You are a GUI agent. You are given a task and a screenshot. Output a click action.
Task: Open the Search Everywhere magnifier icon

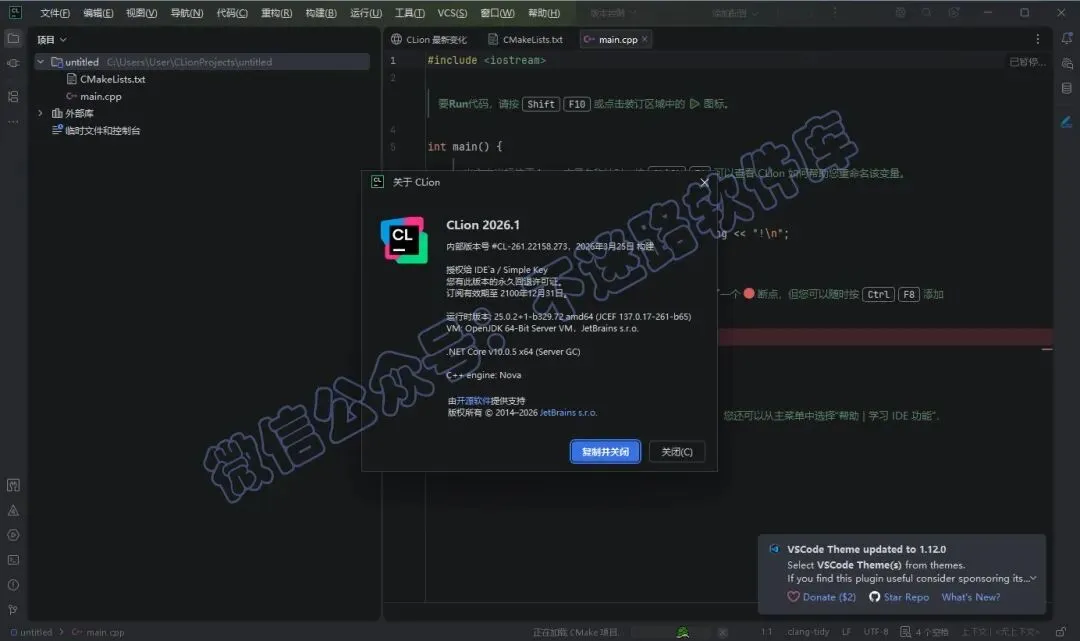926,12
